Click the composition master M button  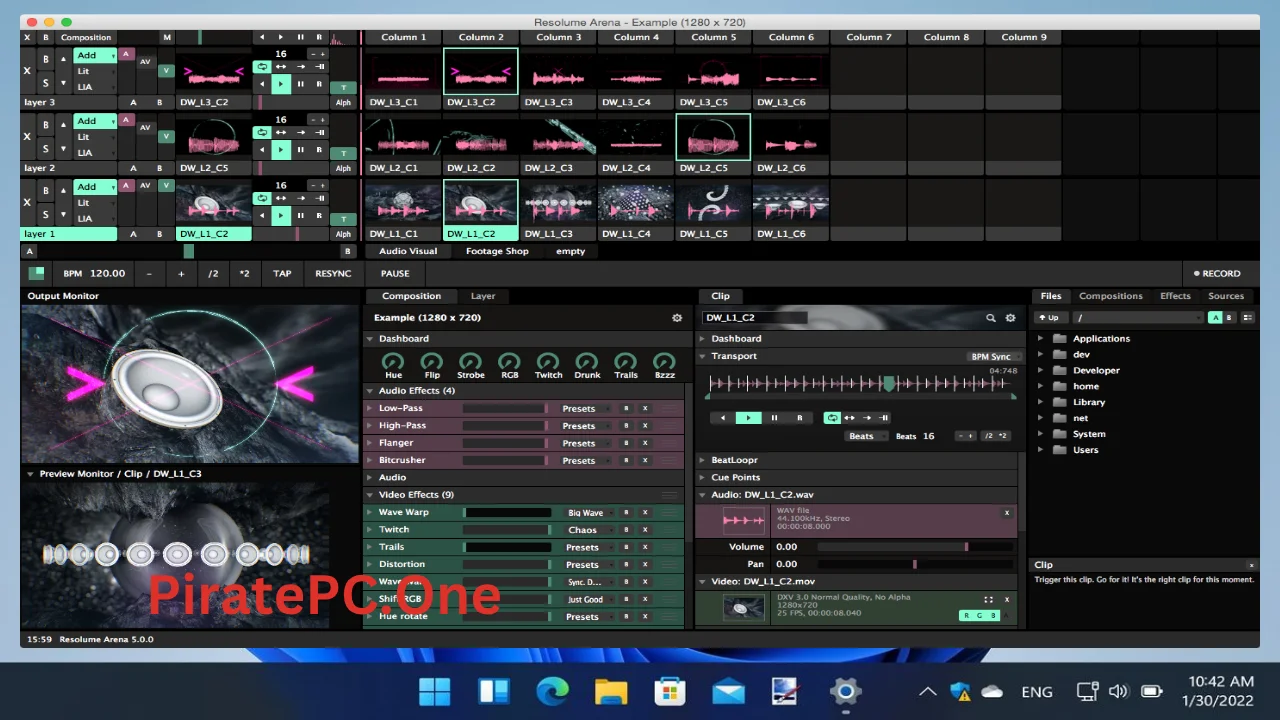tap(167, 37)
